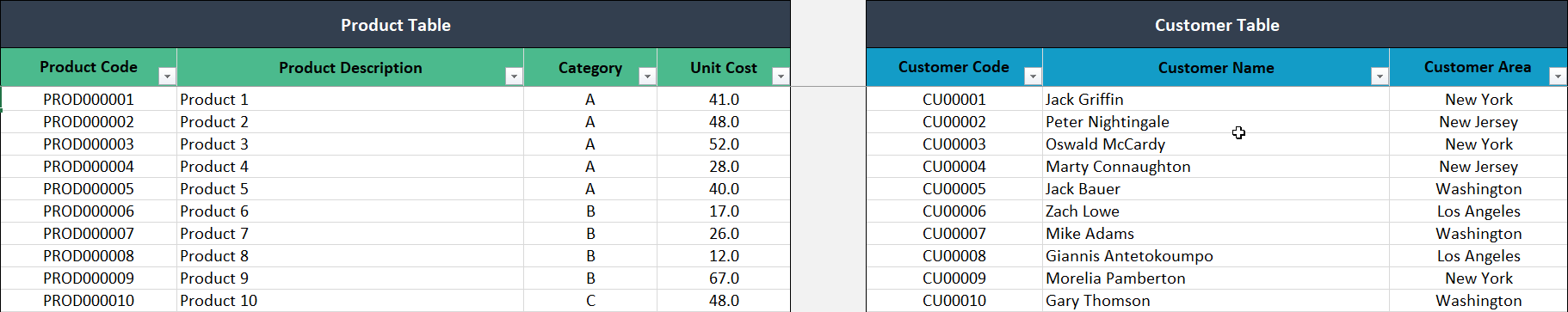Select cell CU00001

click(954, 99)
